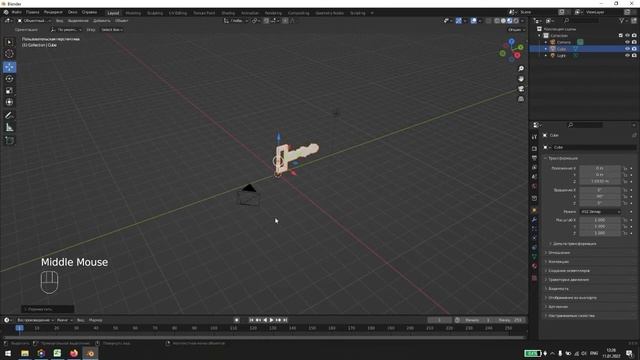The image size is (640, 360).
Task: Toggle viewport overlays button
Action: [x=473, y=20]
